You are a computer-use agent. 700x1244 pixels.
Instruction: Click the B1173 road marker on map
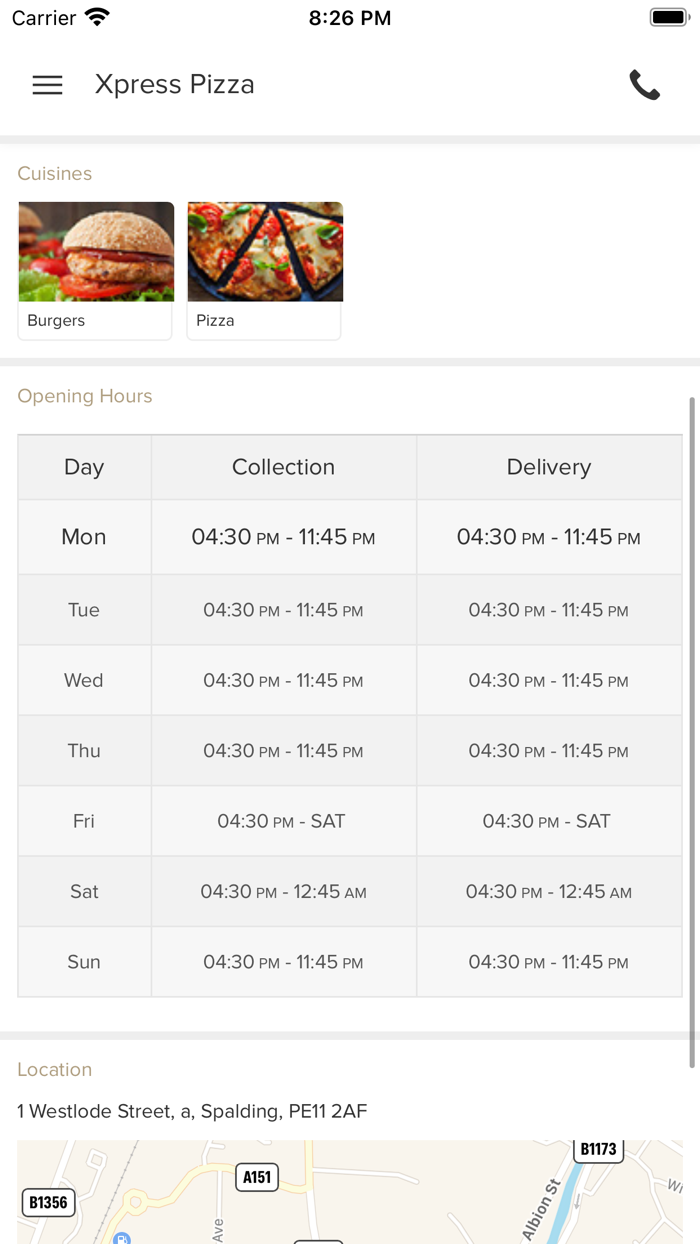tap(598, 1150)
